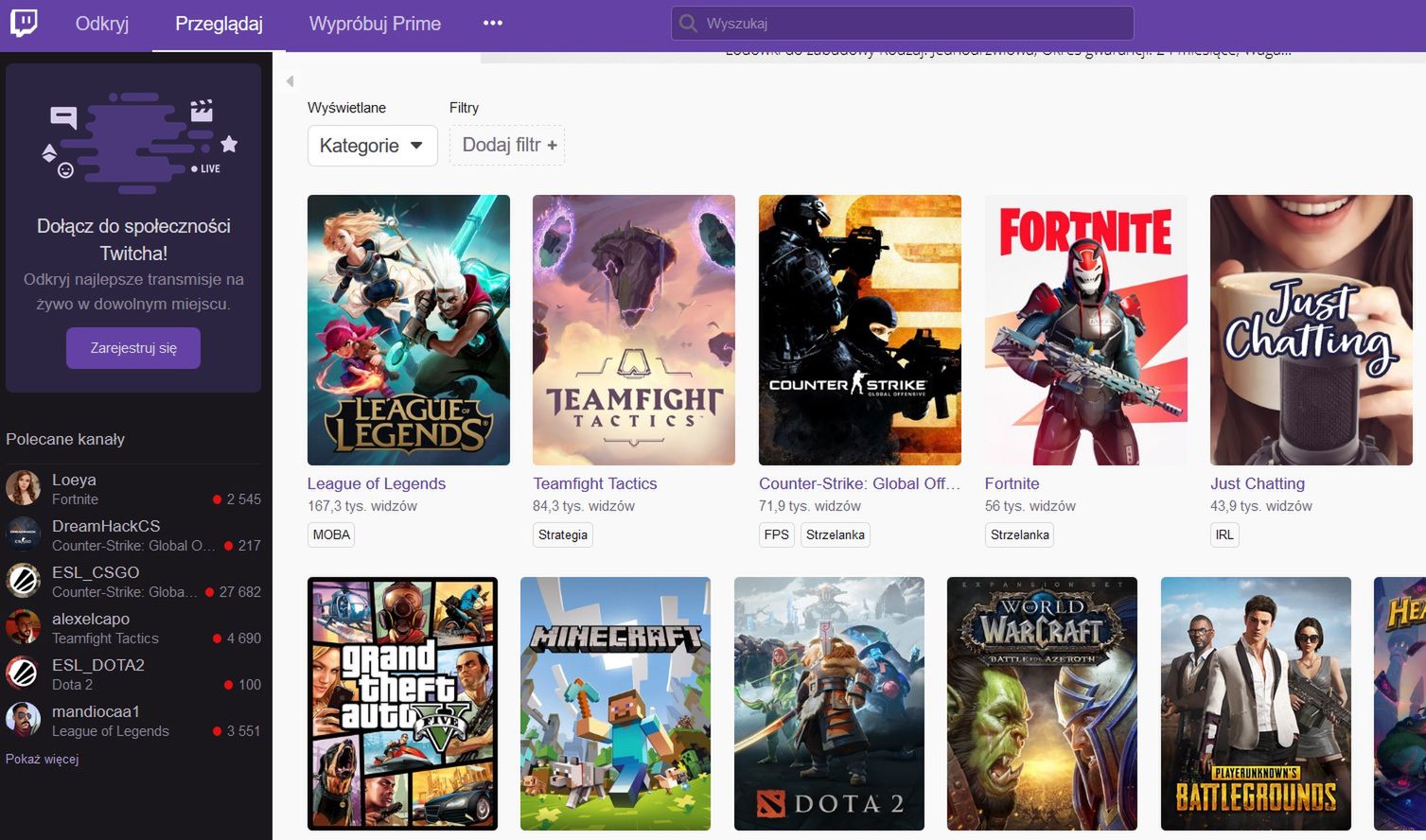The image size is (1426, 840).
Task: Open the PUBG Battlegrounds cover
Action: point(1256,704)
